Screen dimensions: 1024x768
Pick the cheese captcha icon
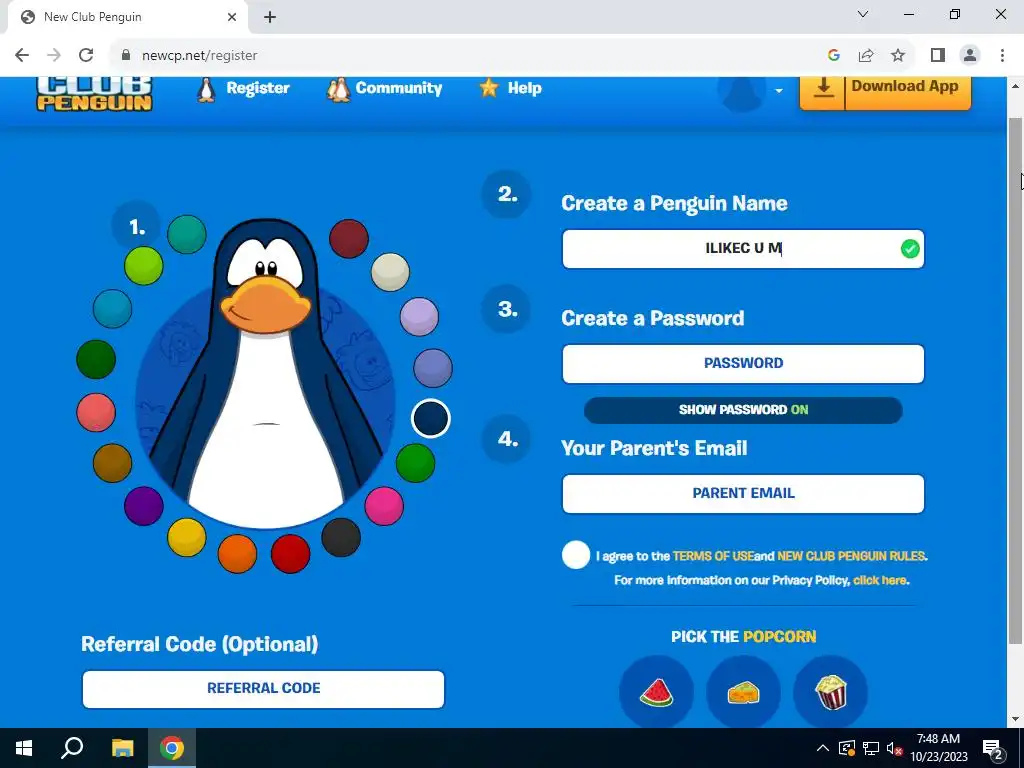(743, 692)
